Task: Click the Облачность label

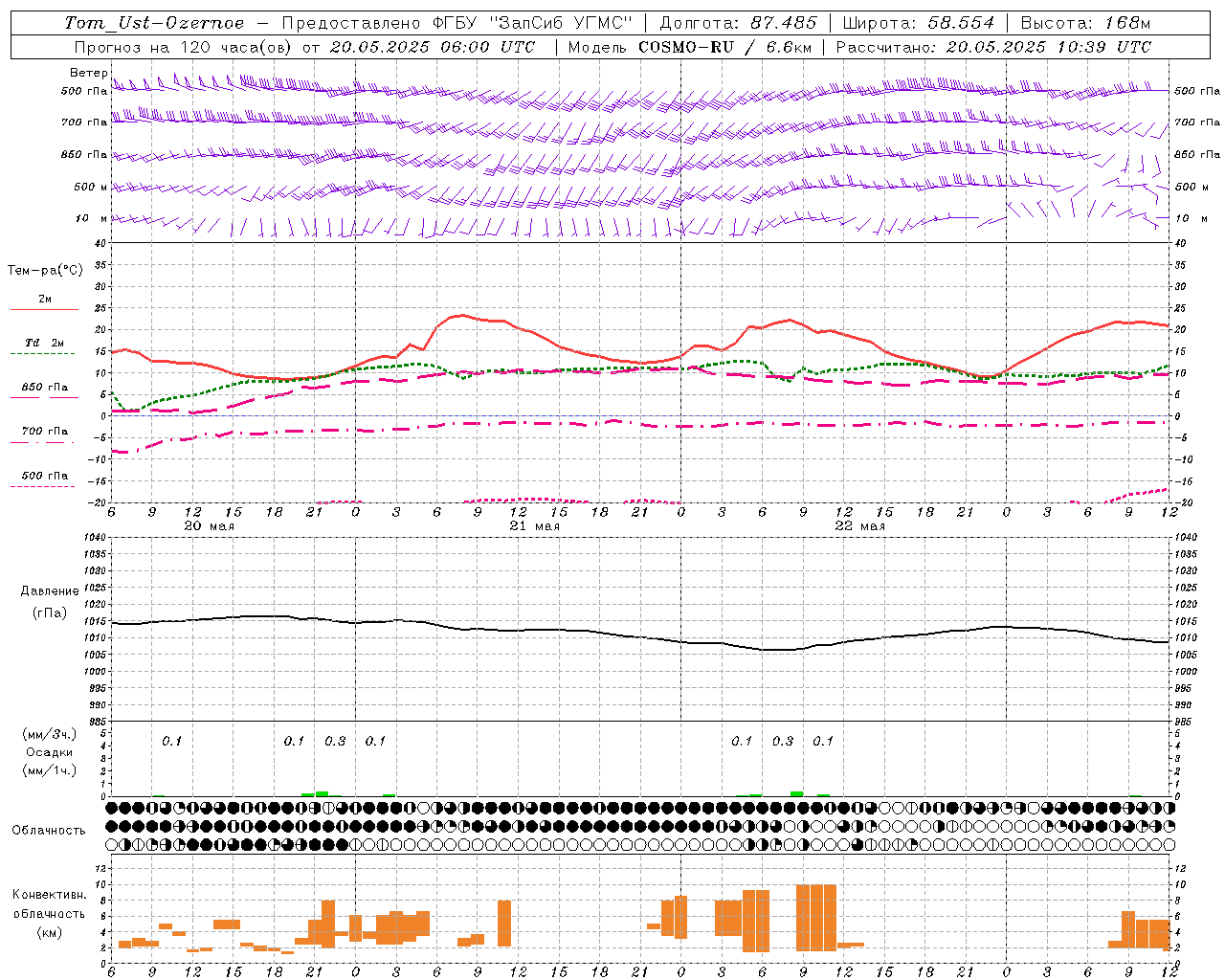Action: (x=49, y=830)
